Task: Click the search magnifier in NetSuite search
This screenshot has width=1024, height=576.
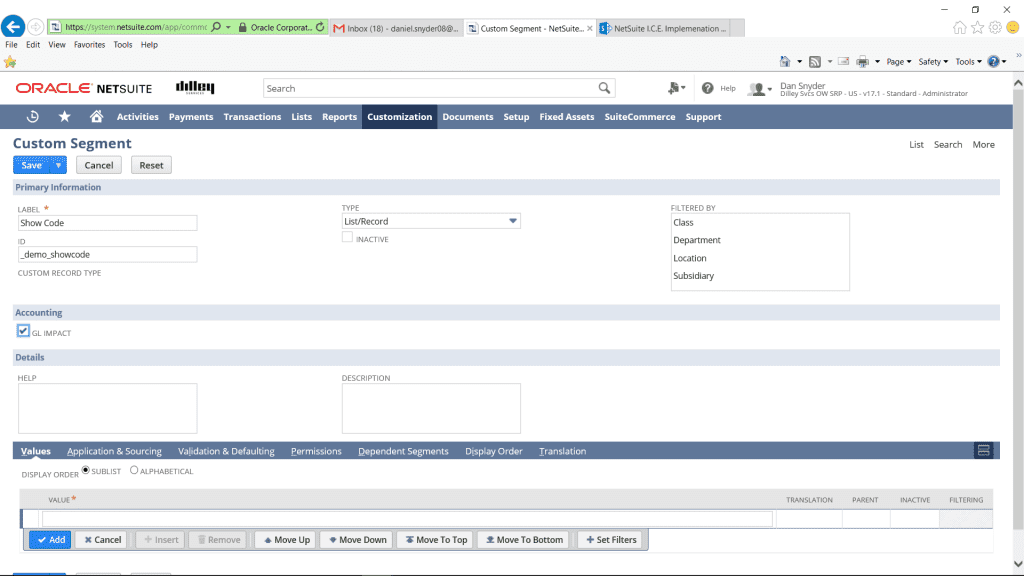Action: point(604,88)
